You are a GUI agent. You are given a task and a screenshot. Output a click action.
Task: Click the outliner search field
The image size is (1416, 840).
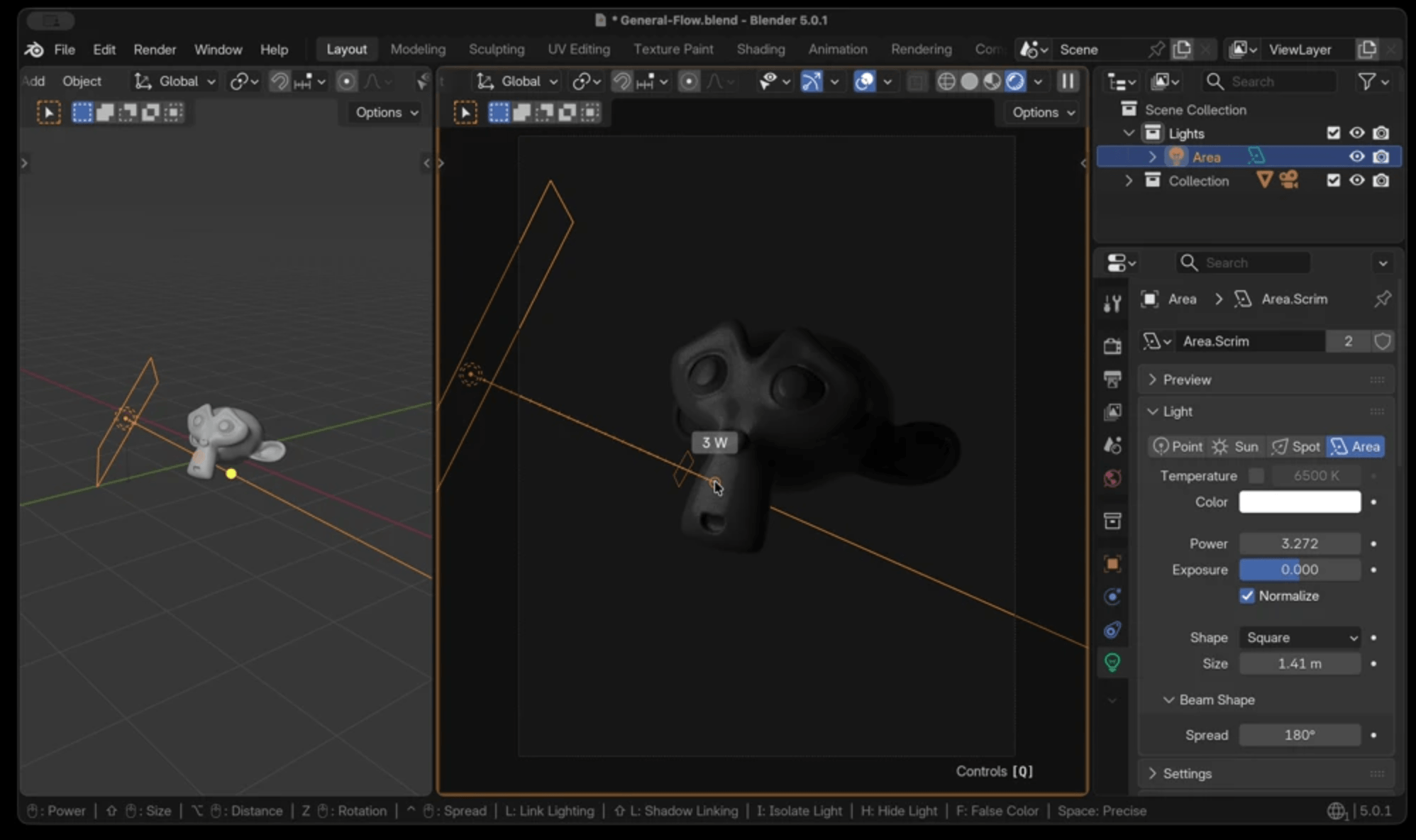pyautogui.click(x=1270, y=81)
